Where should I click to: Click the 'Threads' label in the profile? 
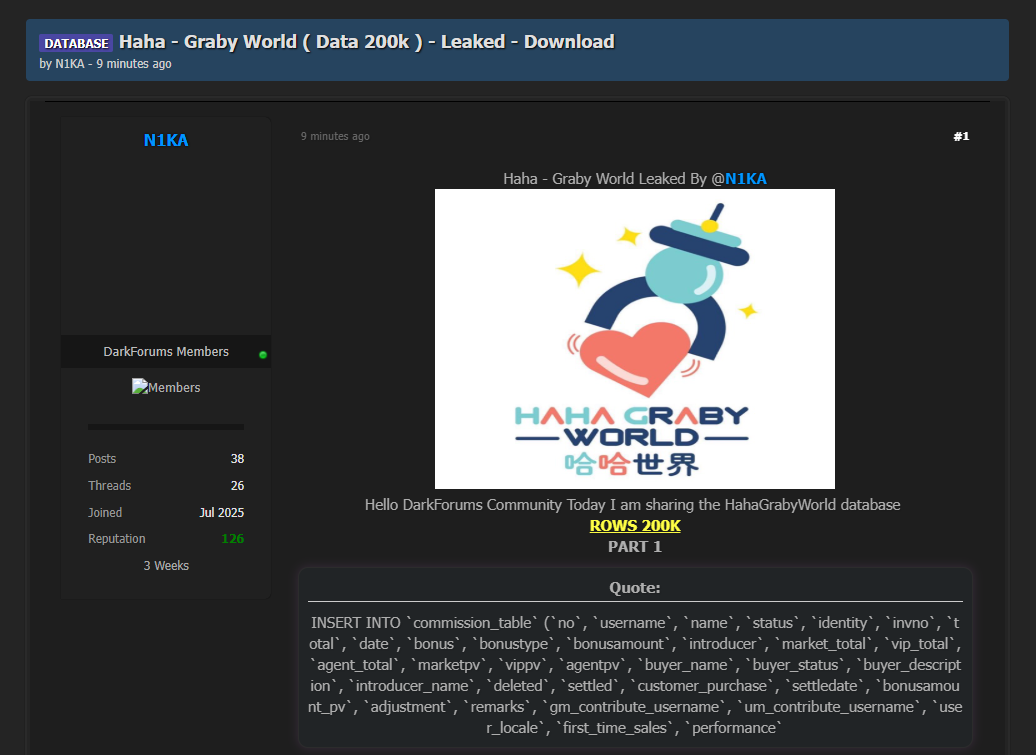(x=110, y=485)
